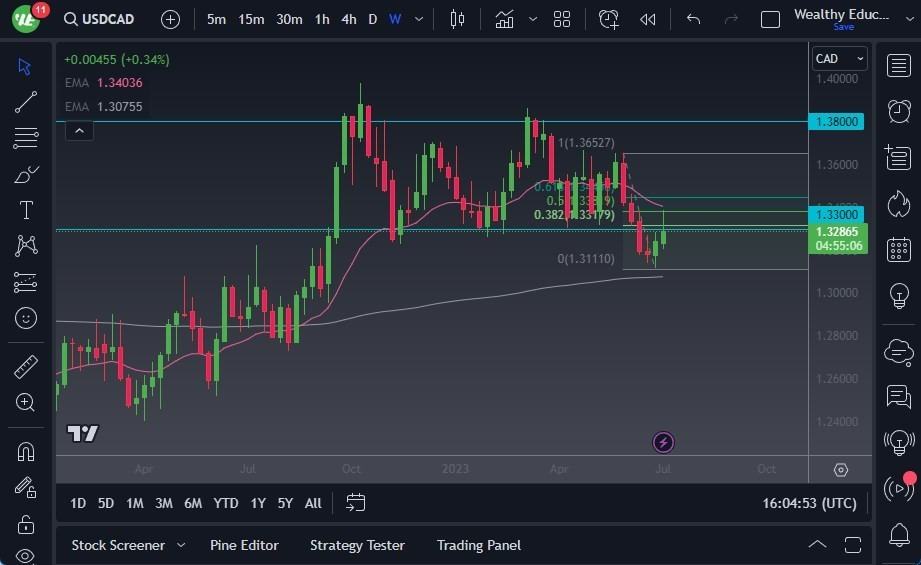Open the chart settings gear
Viewport: 921px width, 565px height.
click(x=841, y=470)
